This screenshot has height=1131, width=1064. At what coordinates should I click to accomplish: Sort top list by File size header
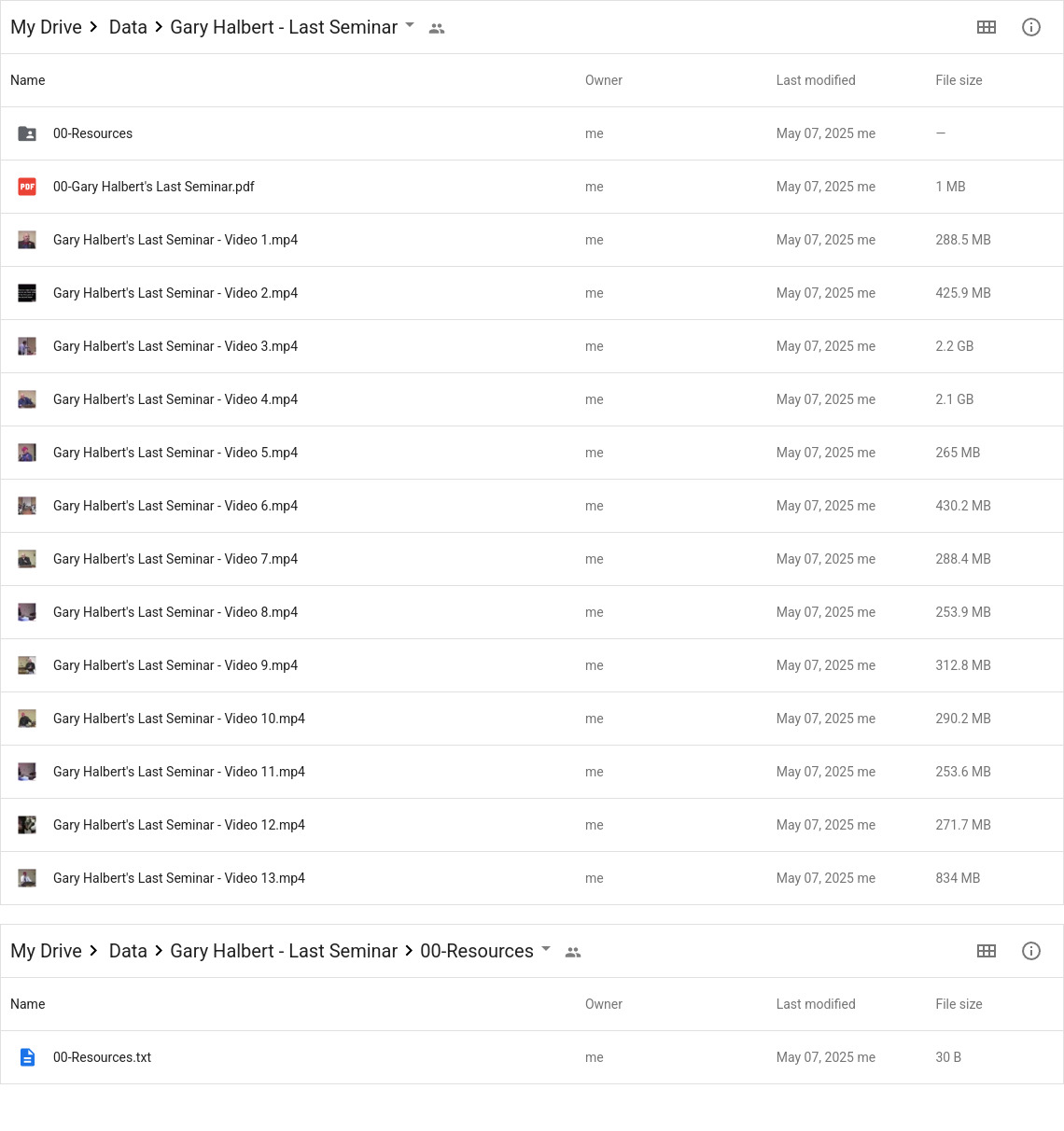point(959,80)
